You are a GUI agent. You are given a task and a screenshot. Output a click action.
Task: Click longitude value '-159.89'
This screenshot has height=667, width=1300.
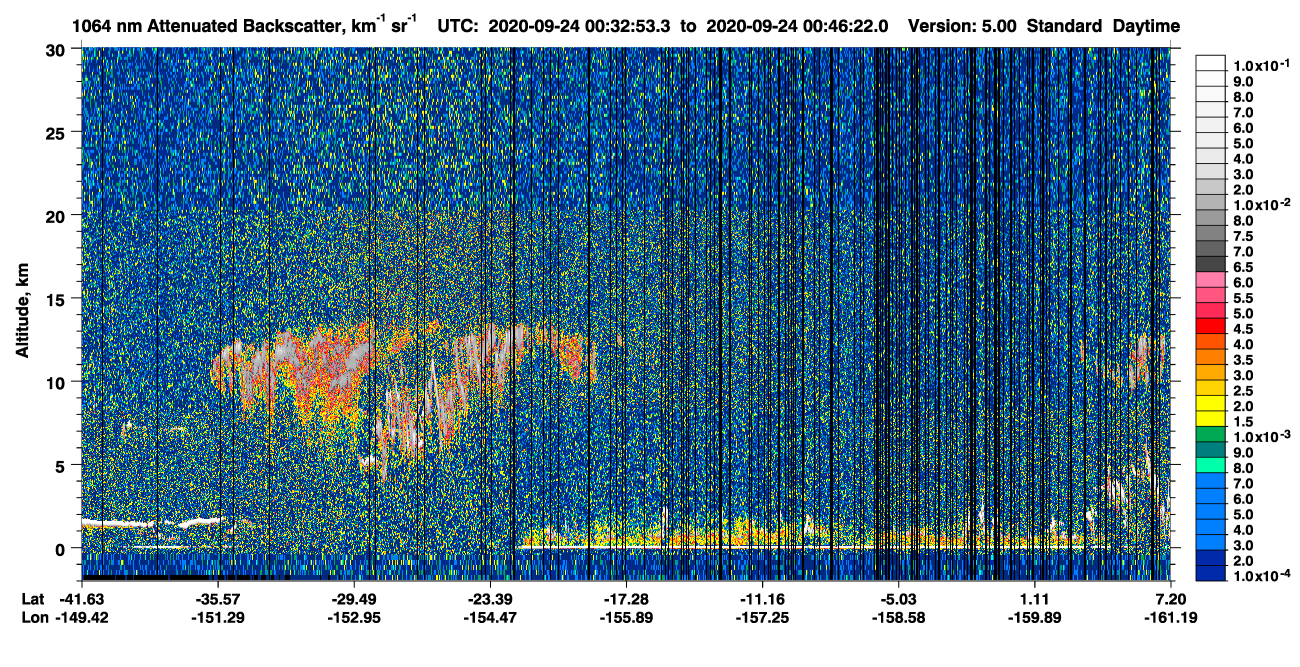(x=1034, y=617)
